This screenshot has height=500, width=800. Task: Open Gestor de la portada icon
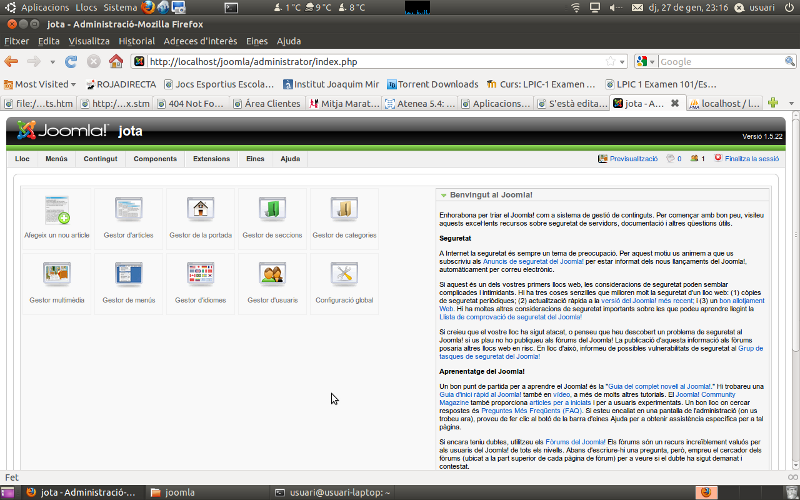tap(201, 218)
